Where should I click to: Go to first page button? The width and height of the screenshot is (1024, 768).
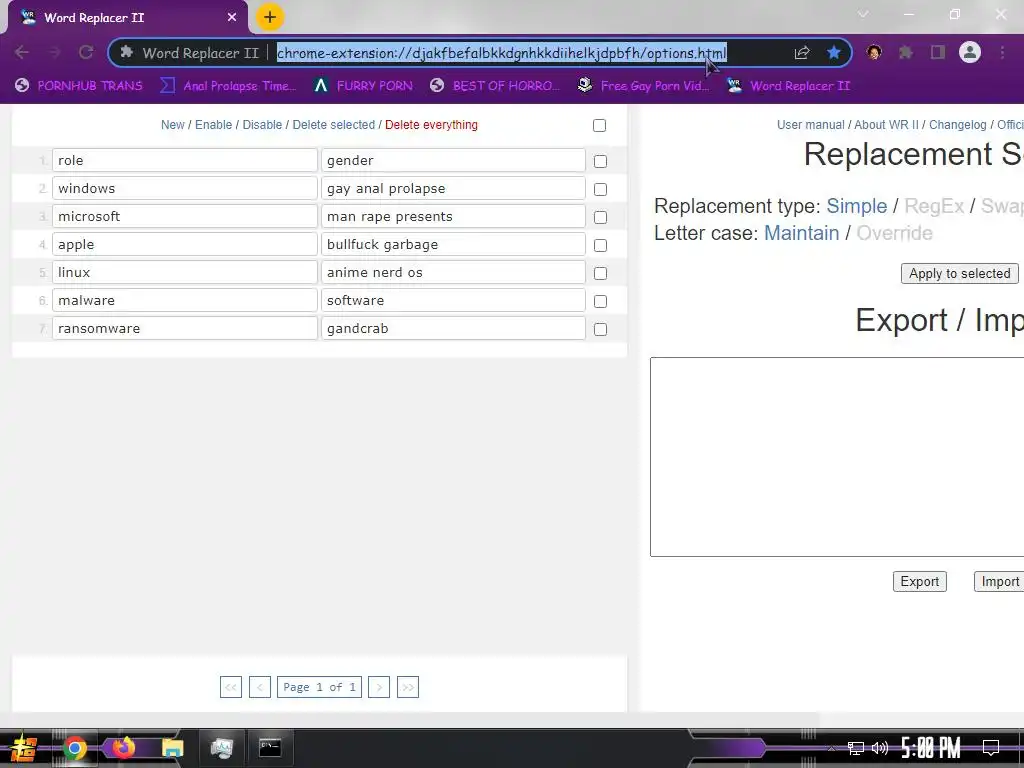[231, 687]
